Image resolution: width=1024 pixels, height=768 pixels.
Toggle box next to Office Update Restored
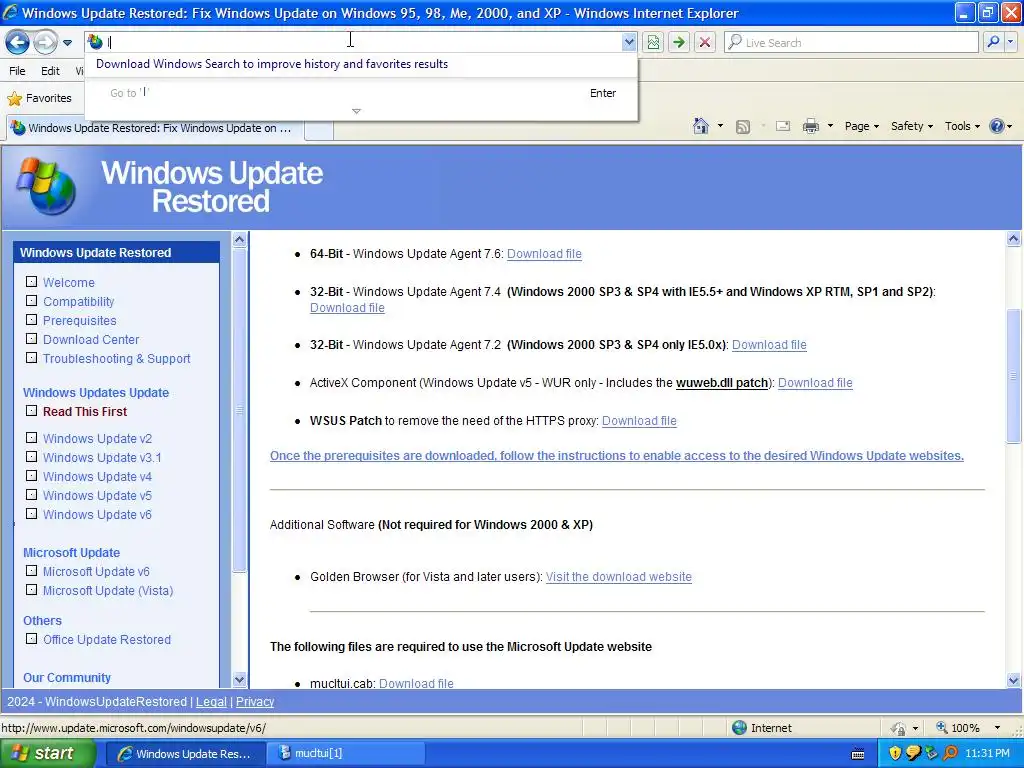(x=31, y=638)
